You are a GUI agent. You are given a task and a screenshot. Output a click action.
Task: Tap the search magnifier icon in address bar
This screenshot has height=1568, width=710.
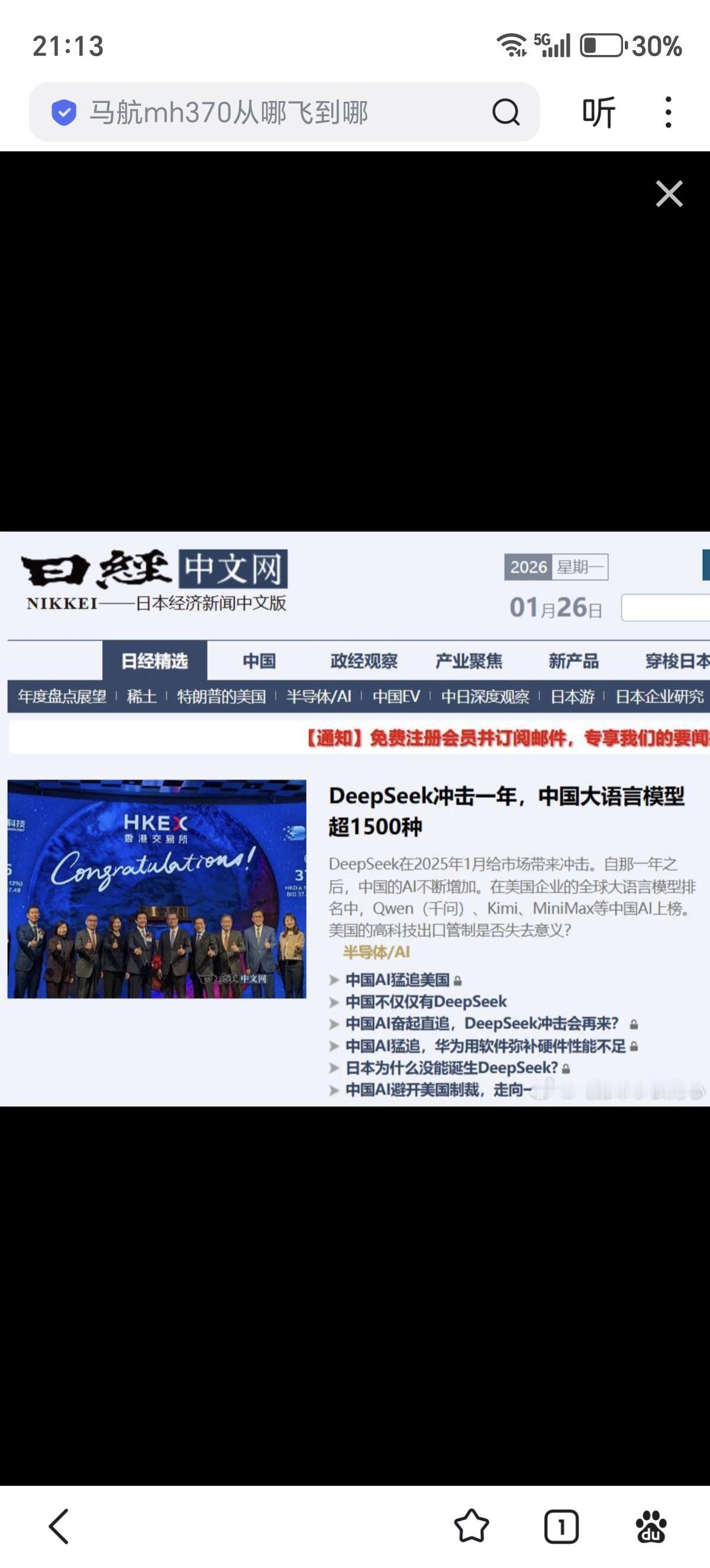(505, 112)
